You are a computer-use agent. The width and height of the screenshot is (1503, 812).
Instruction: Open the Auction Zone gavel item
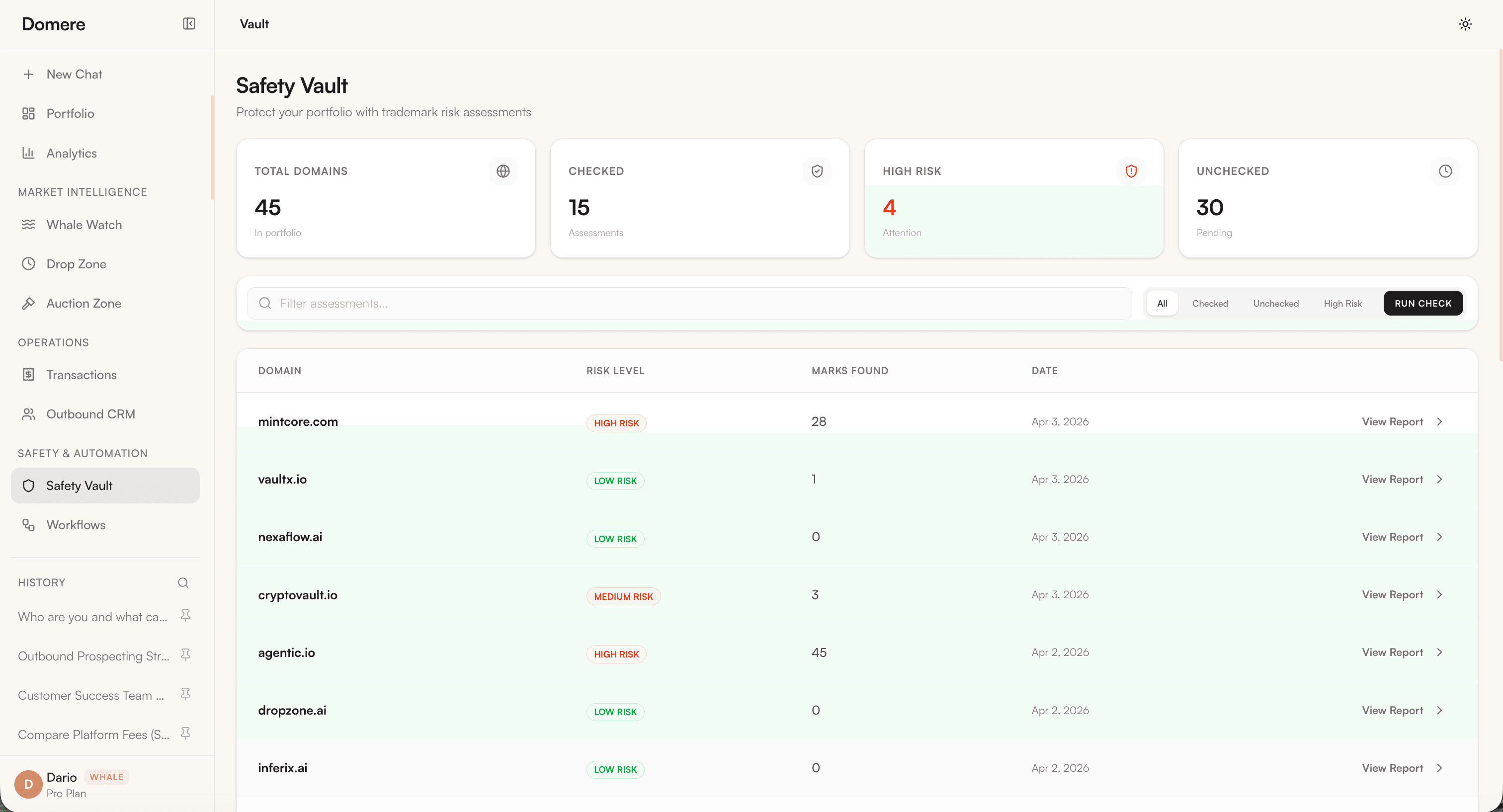[x=83, y=303]
